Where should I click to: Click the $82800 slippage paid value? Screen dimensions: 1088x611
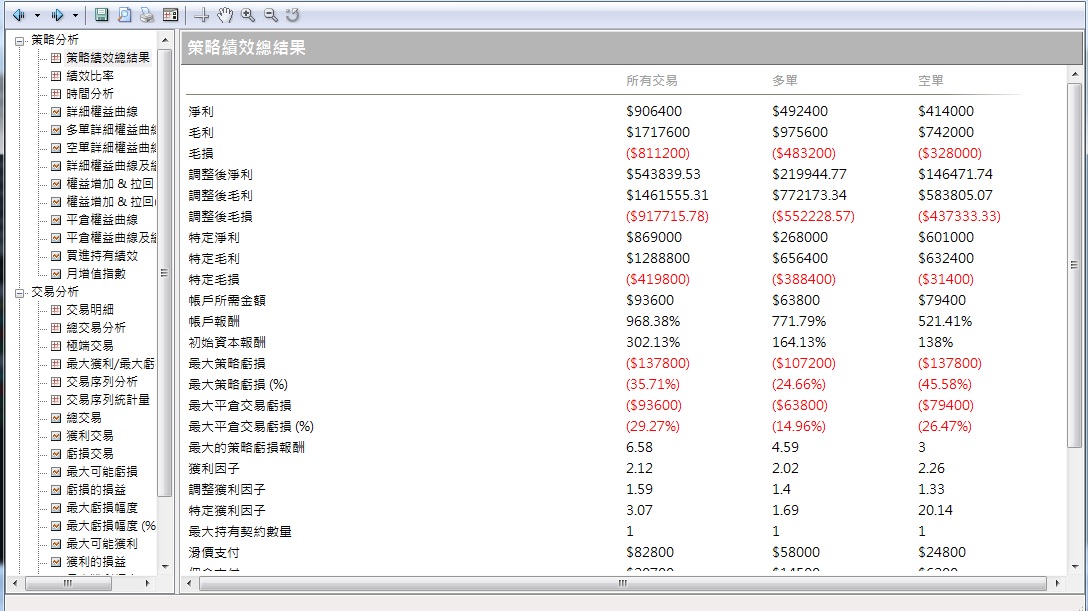pos(649,552)
